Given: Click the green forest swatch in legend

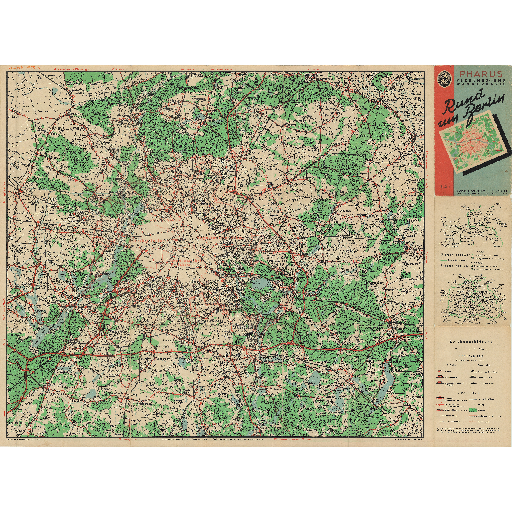Looking at the screenshot, I should coord(473,409).
